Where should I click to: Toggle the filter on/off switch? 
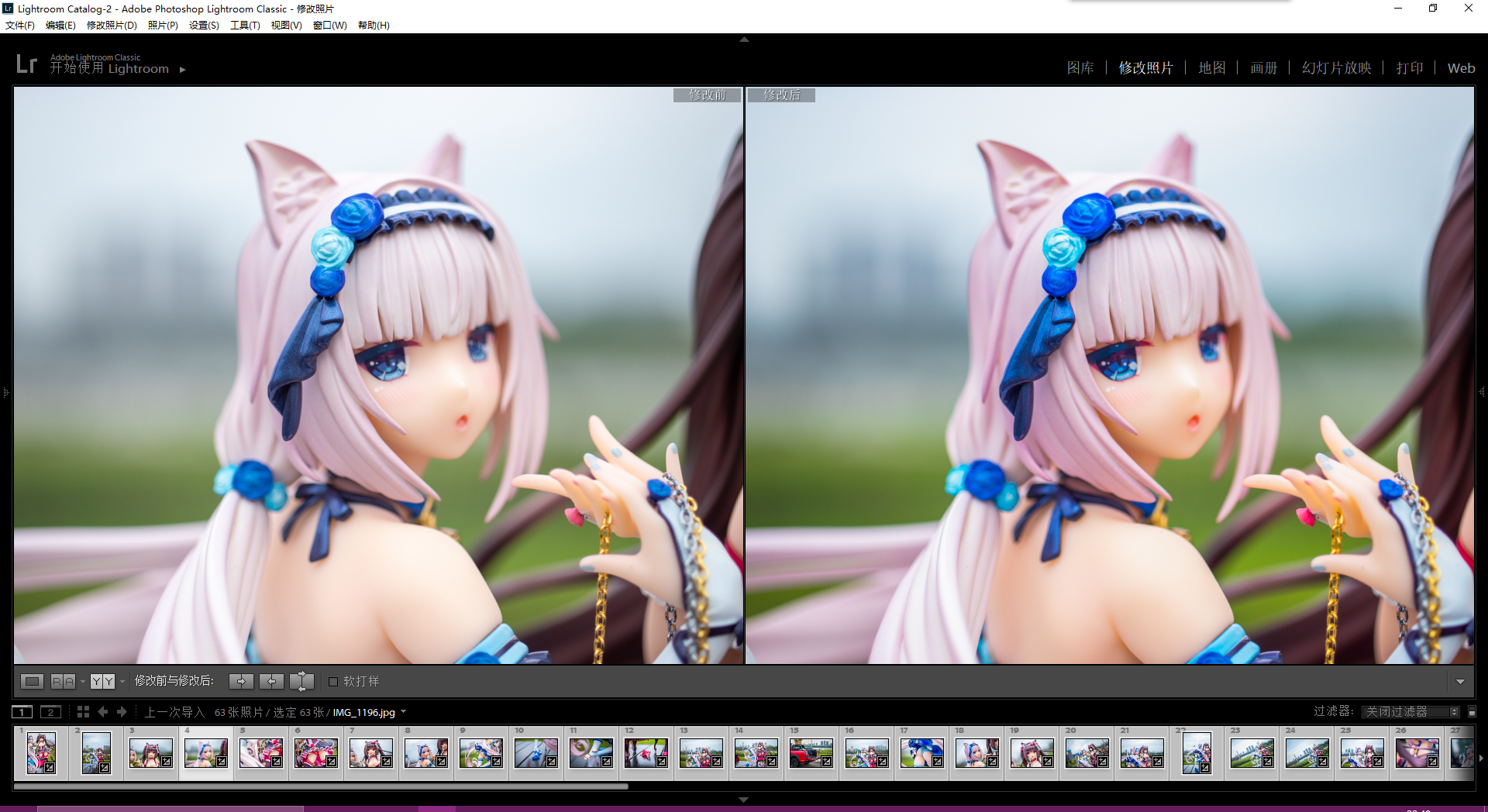pyautogui.click(x=1472, y=711)
